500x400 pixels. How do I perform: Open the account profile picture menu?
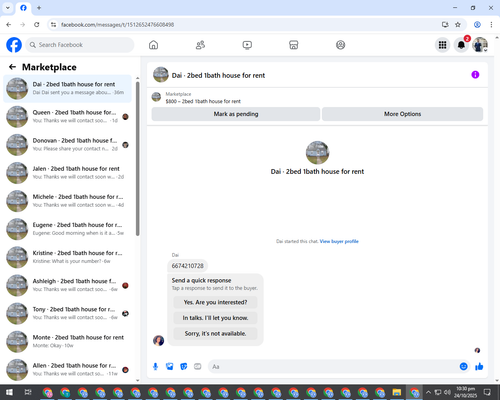(480, 45)
